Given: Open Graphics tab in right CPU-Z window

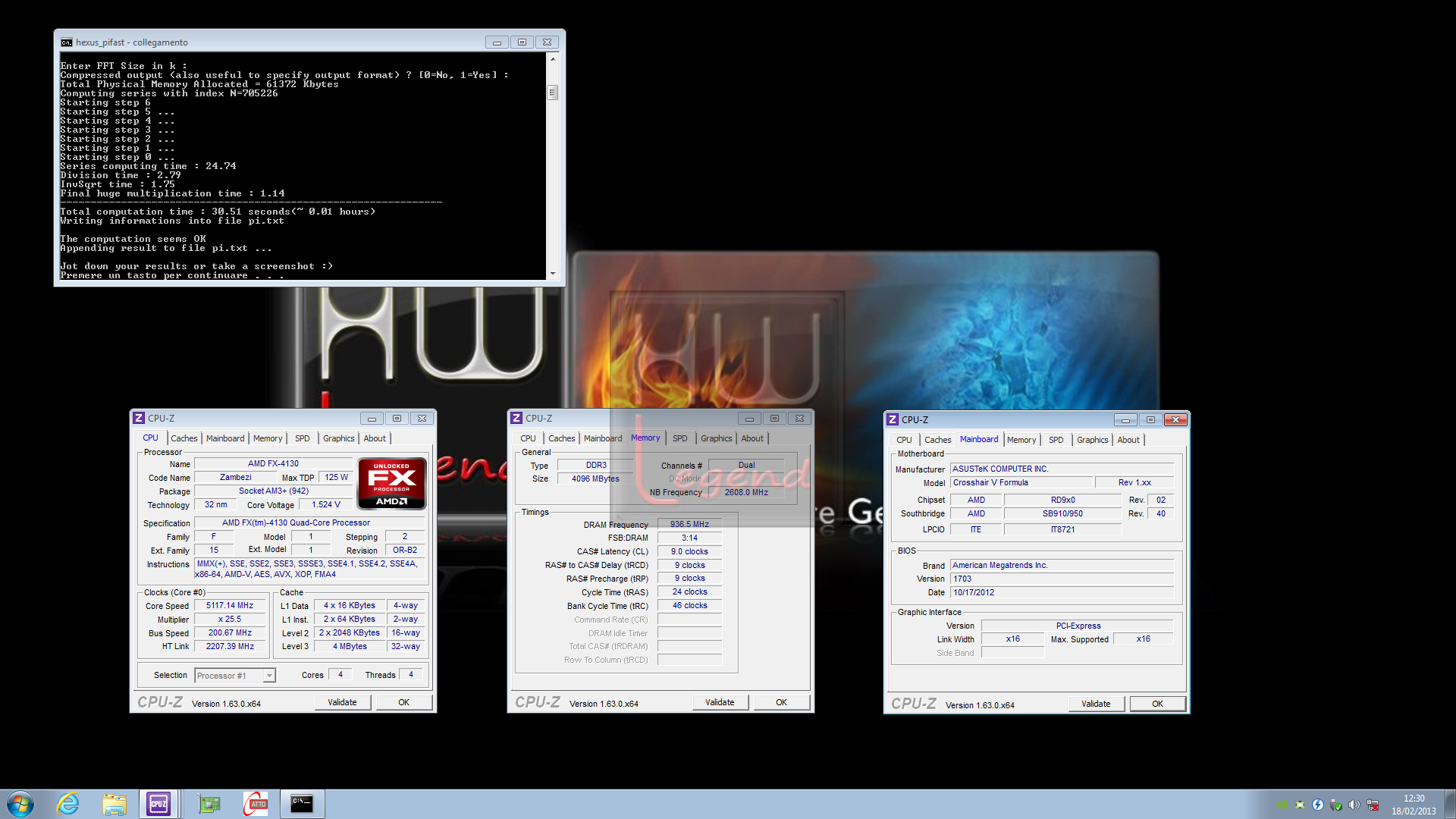Looking at the screenshot, I should (x=1092, y=440).
